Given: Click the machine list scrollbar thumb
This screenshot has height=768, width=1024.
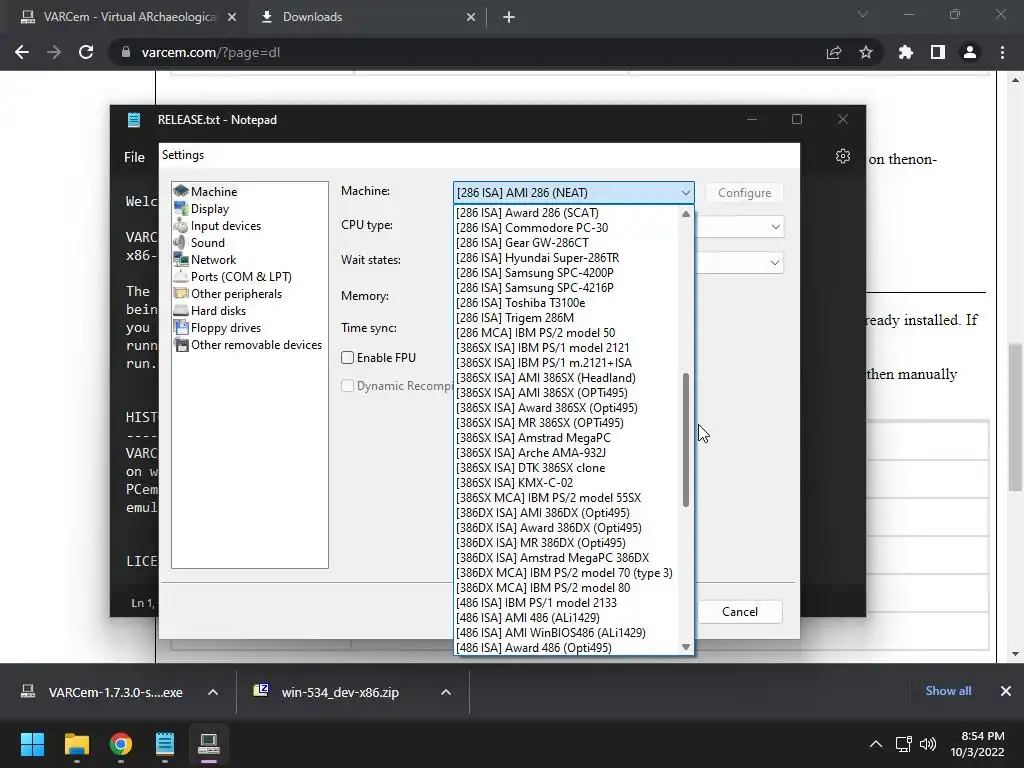Looking at the screenshot, I should pos(686,440).
